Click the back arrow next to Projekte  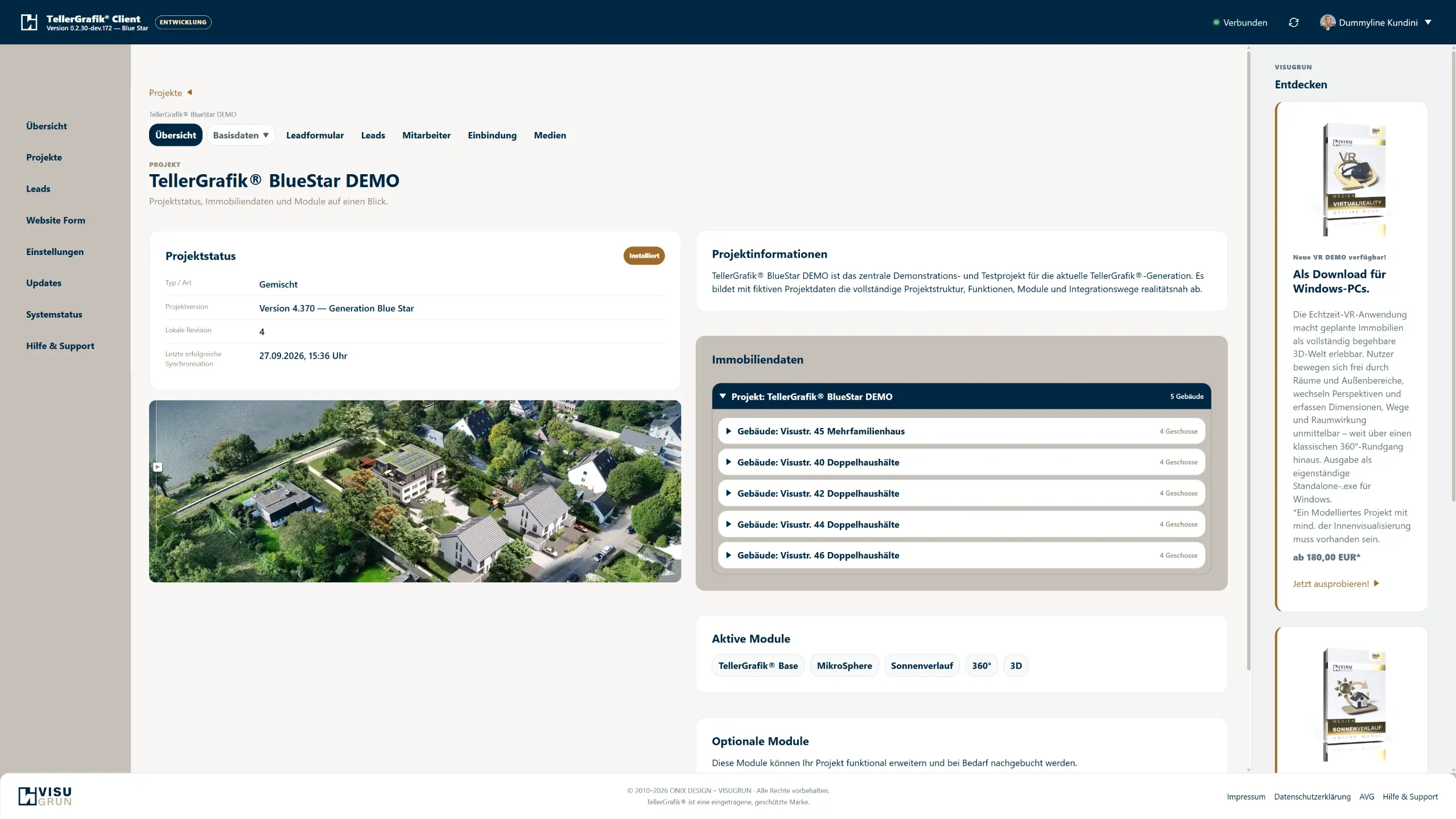point(190,92)
